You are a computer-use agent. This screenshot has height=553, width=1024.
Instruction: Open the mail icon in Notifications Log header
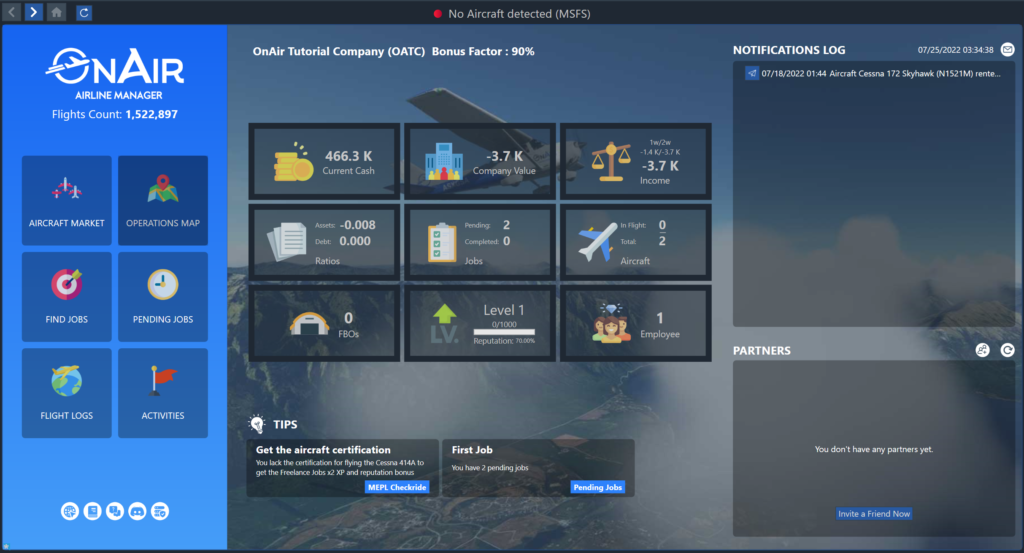click(x=1008, y=50)
